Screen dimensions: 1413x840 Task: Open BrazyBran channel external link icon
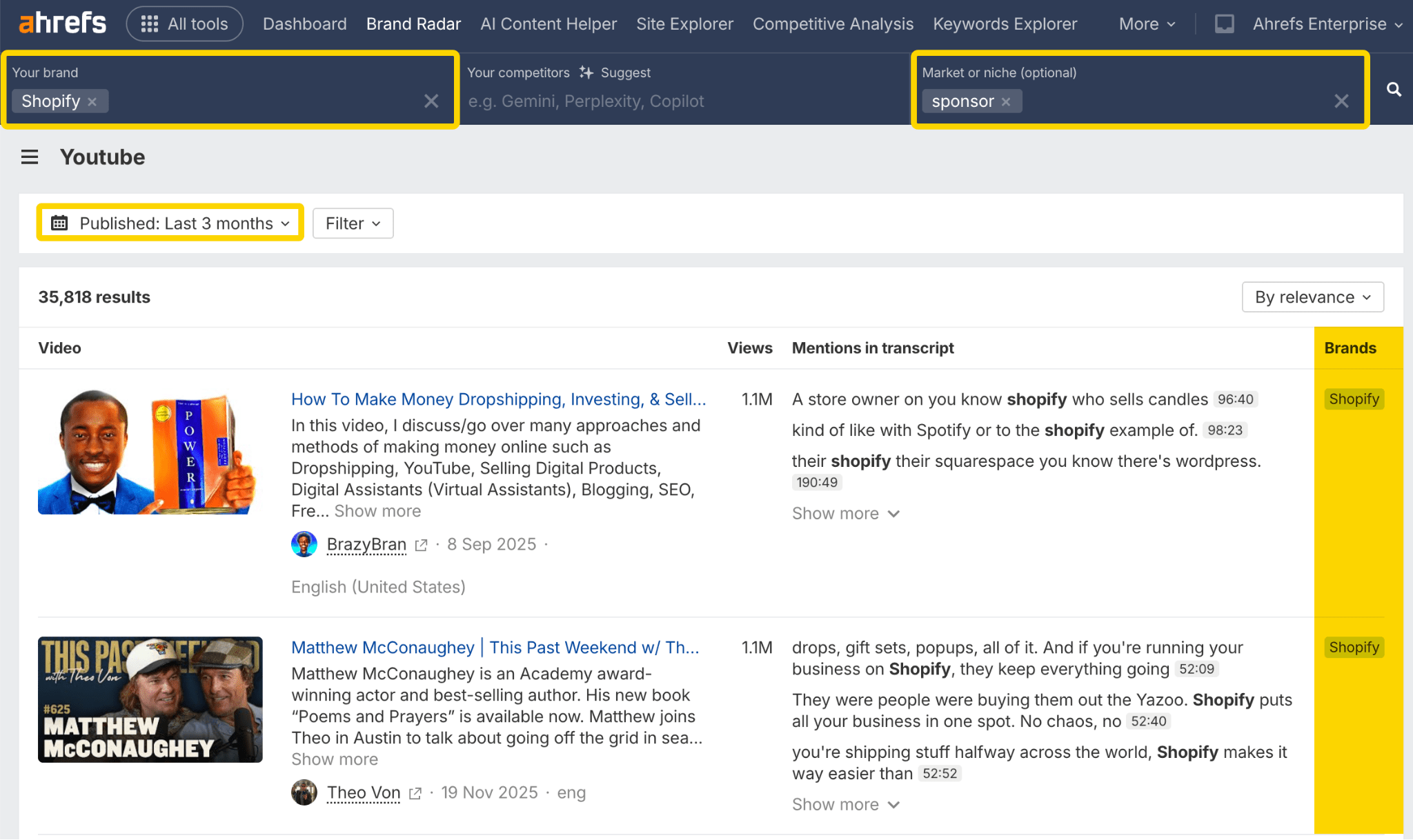(421, 545)
